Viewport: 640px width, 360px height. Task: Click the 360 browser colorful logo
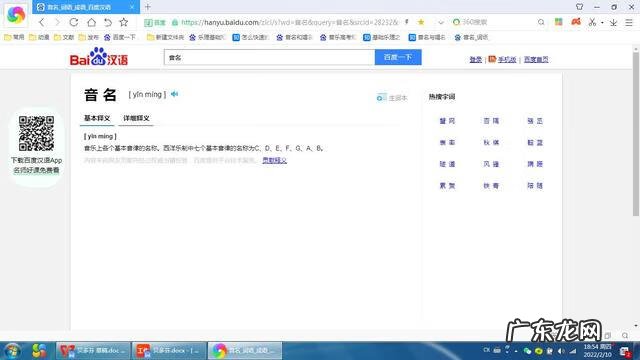[16, 15]
